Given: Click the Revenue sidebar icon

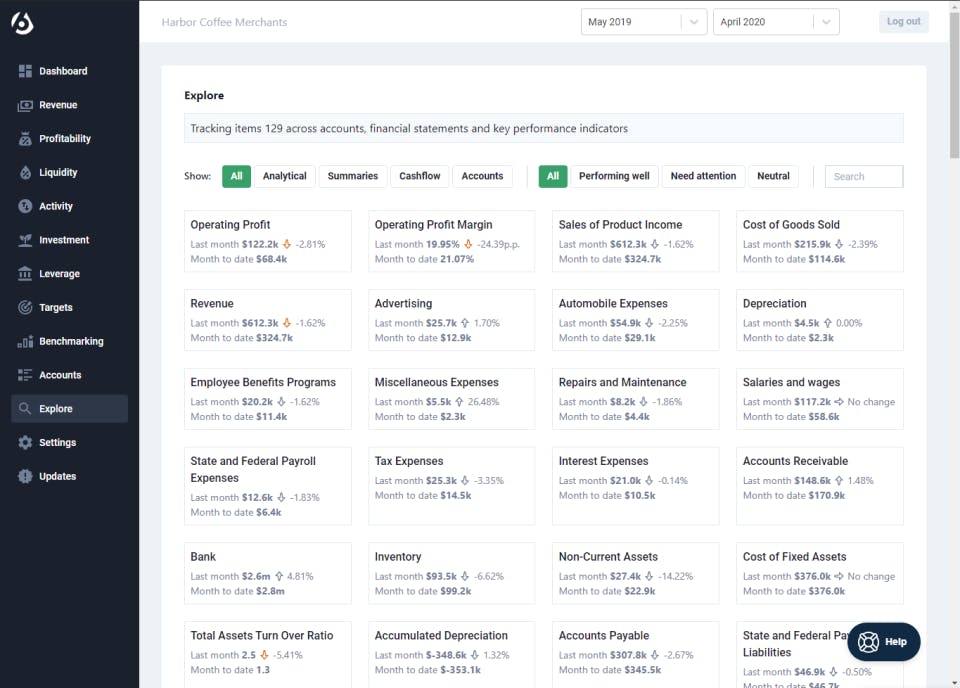Looking at the screenshot, I should pos(25,105).
